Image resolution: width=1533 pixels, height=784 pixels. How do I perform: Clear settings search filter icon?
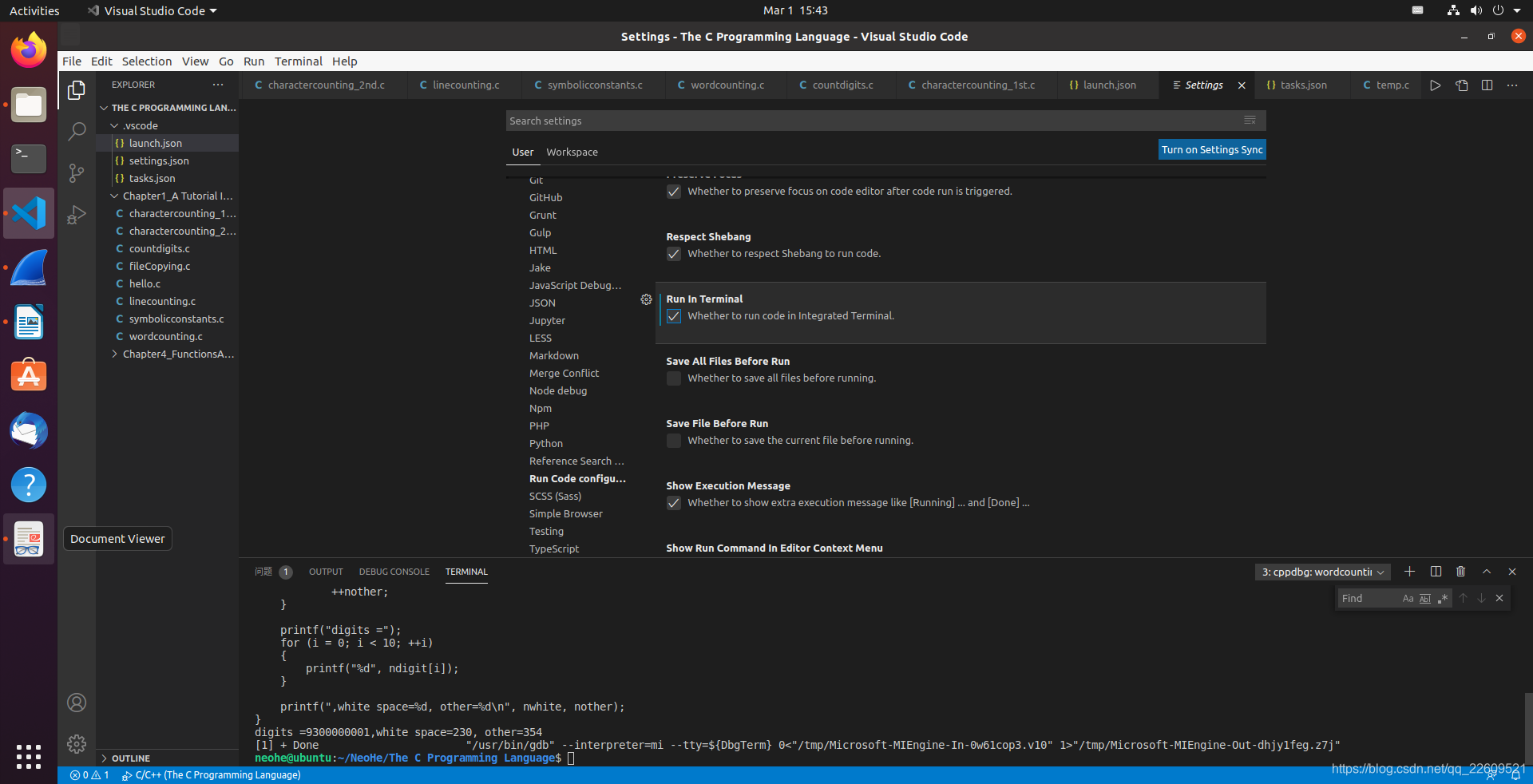(1250, 121)
